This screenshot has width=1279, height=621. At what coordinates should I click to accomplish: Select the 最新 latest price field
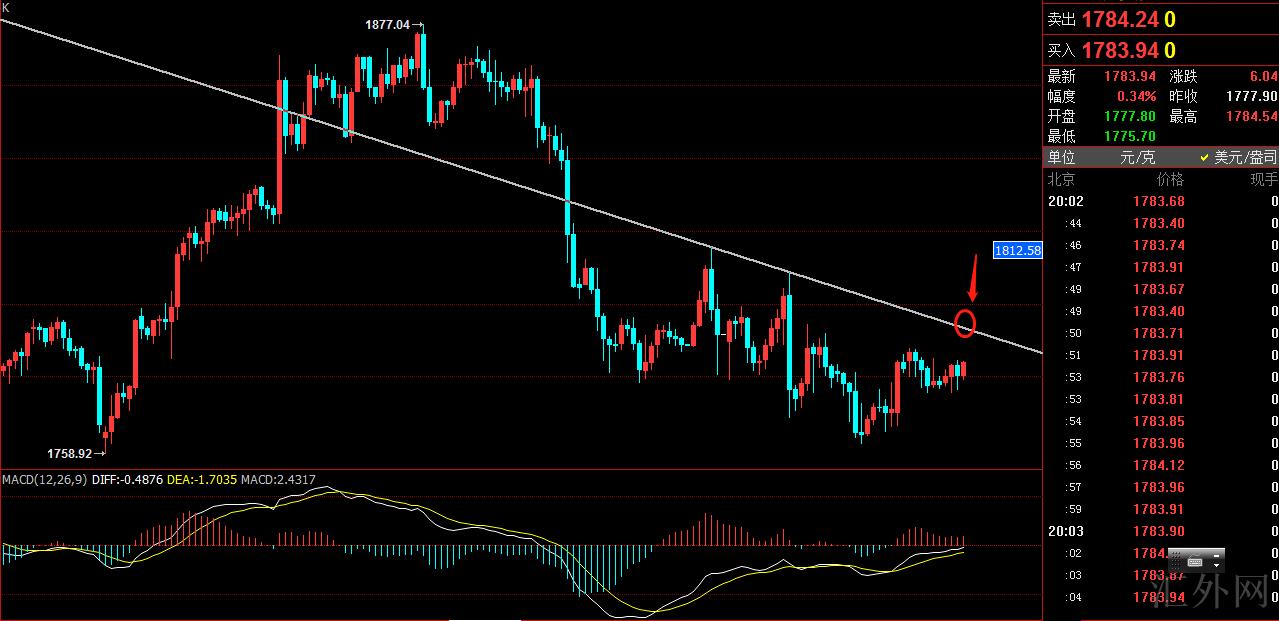point(1101,77)
